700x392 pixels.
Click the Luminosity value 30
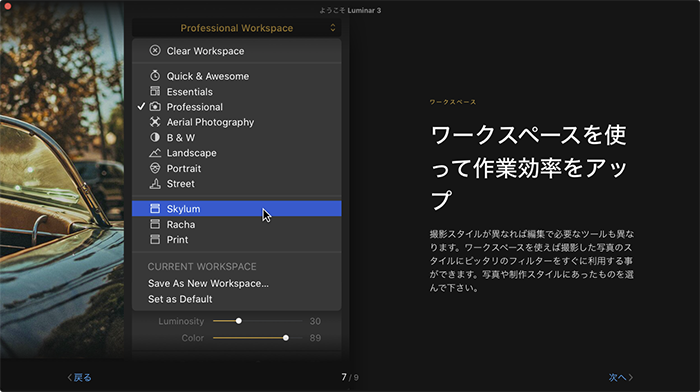pyautogui.click(x=315, y=321)
